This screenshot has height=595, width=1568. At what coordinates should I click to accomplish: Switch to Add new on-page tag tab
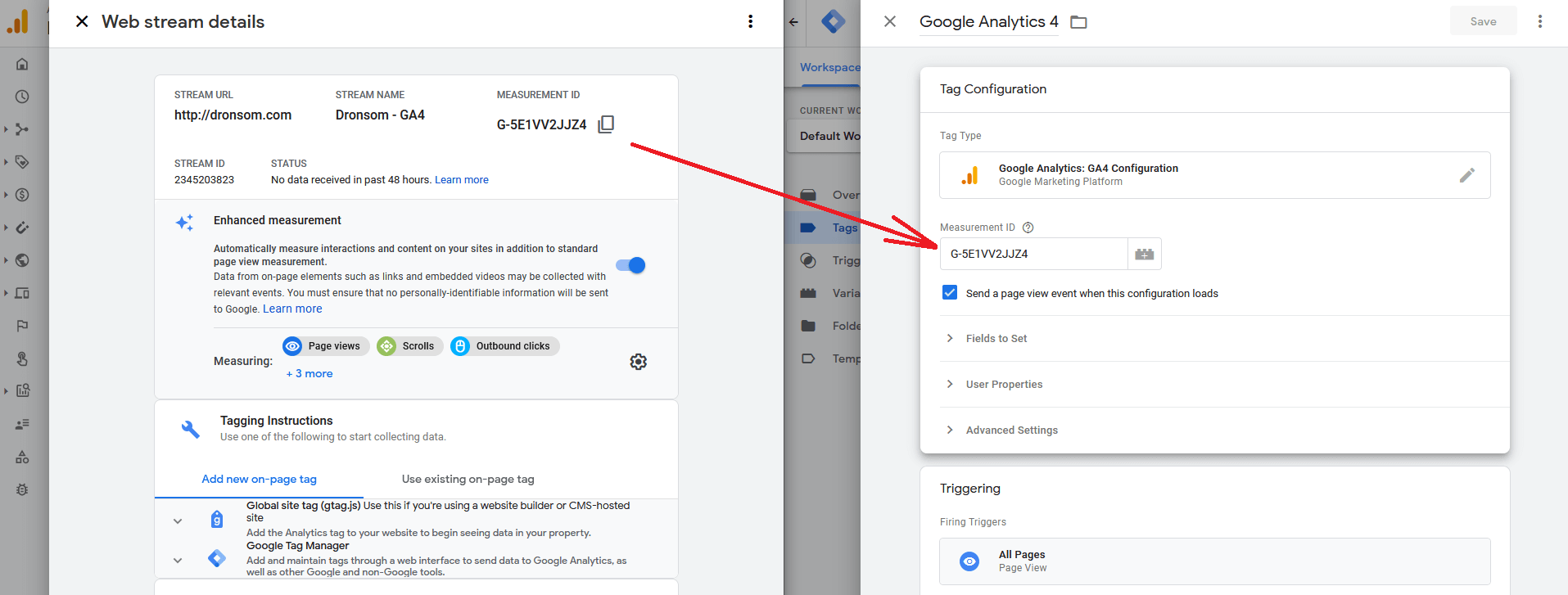(259, 480)
